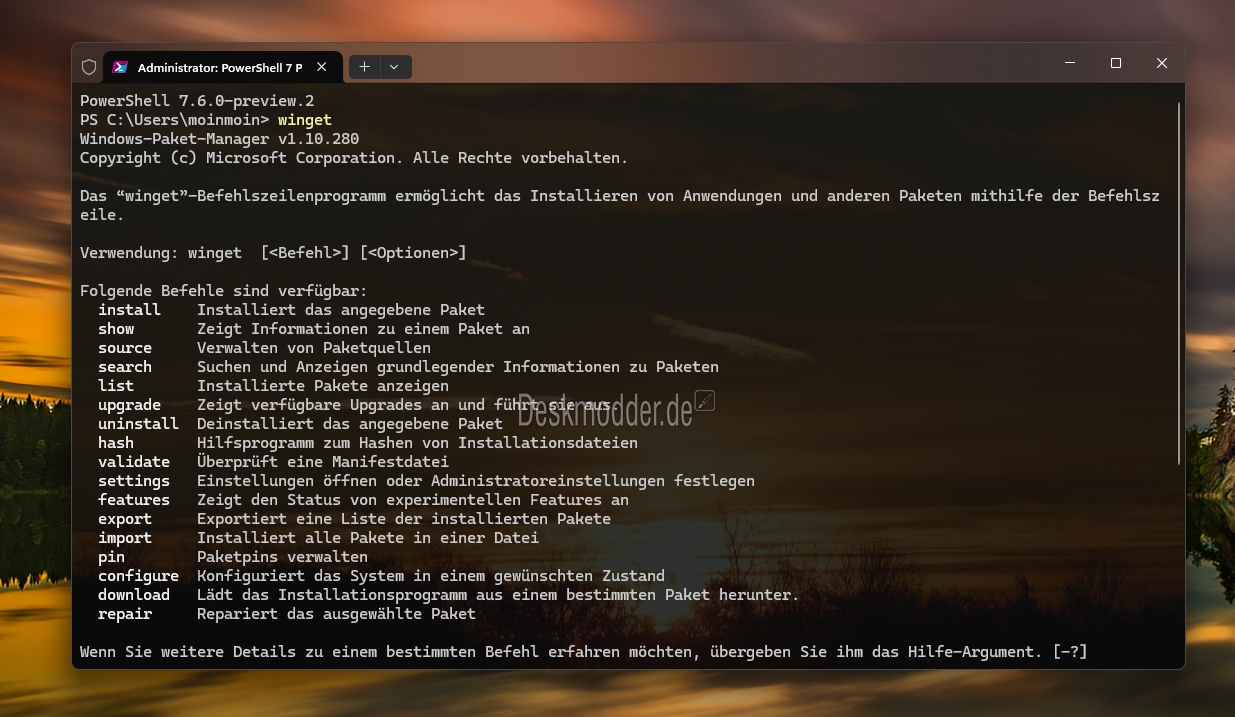Click the 'pin' command name
Image resolution: width=1235 pixels, height=717 pixels.
click(111, 557)
